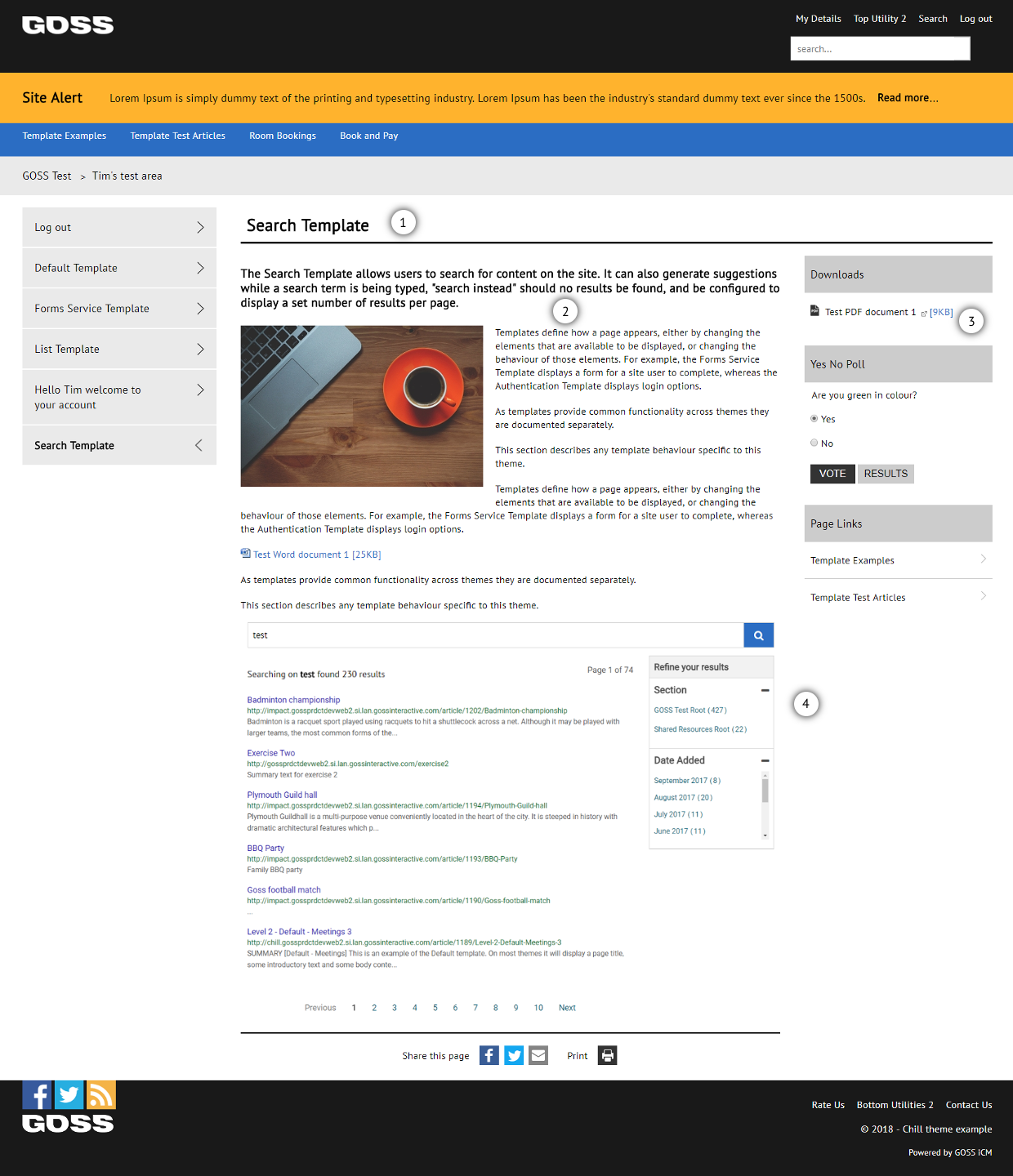Filter by August 2017 (20)
Viewport: 1013px width, 1176px height.
[x=683, y=798]
